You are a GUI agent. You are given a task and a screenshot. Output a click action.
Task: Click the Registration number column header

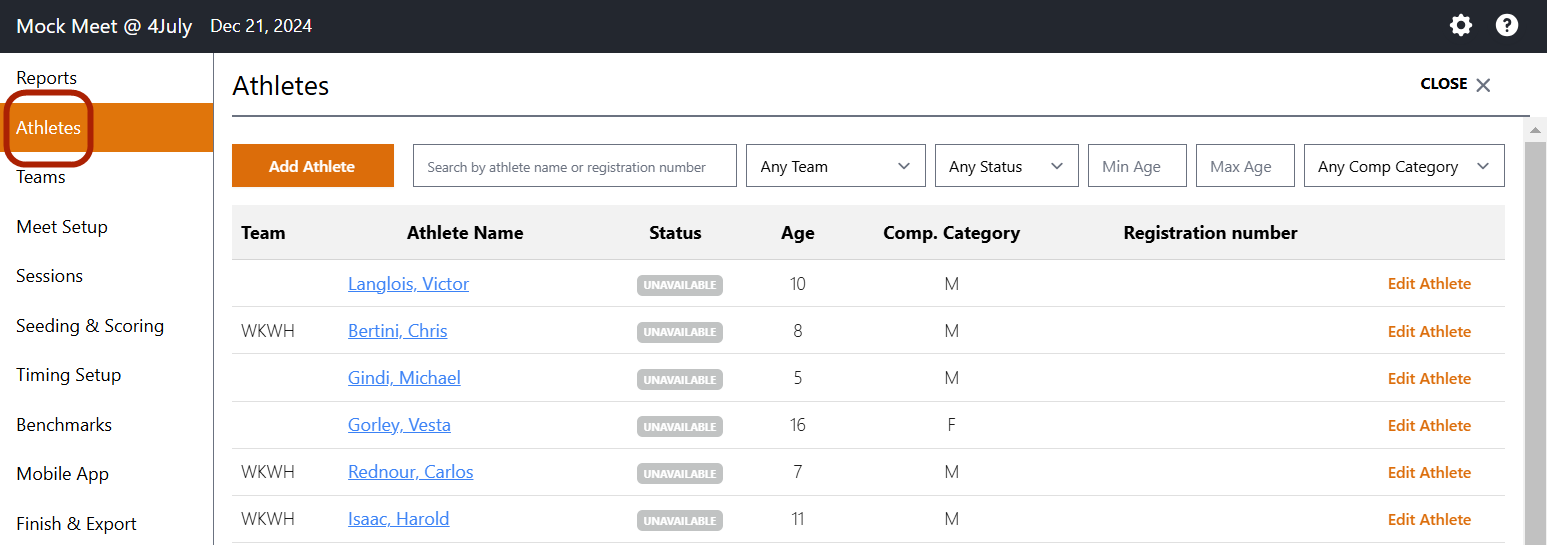point(1210,233)
